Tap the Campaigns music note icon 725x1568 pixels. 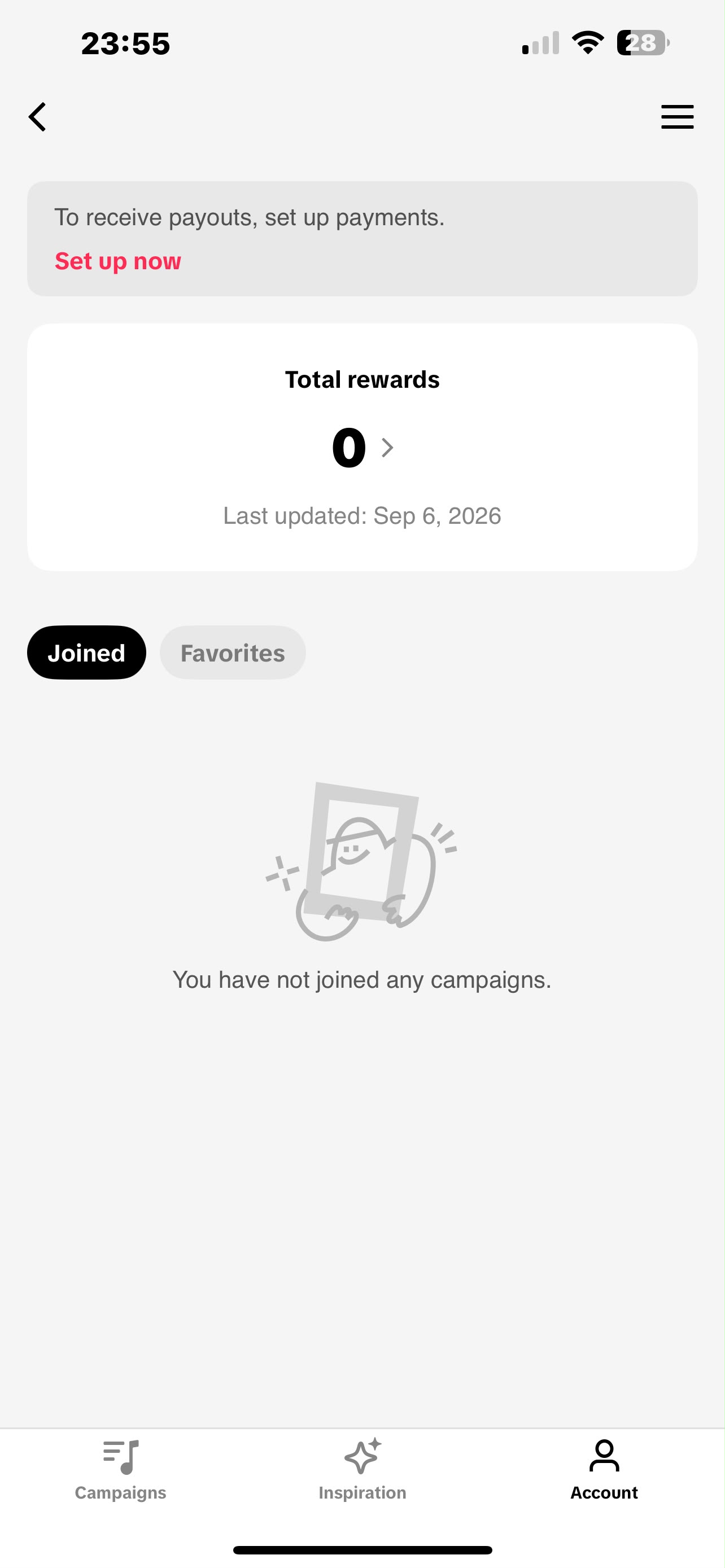120,1457
